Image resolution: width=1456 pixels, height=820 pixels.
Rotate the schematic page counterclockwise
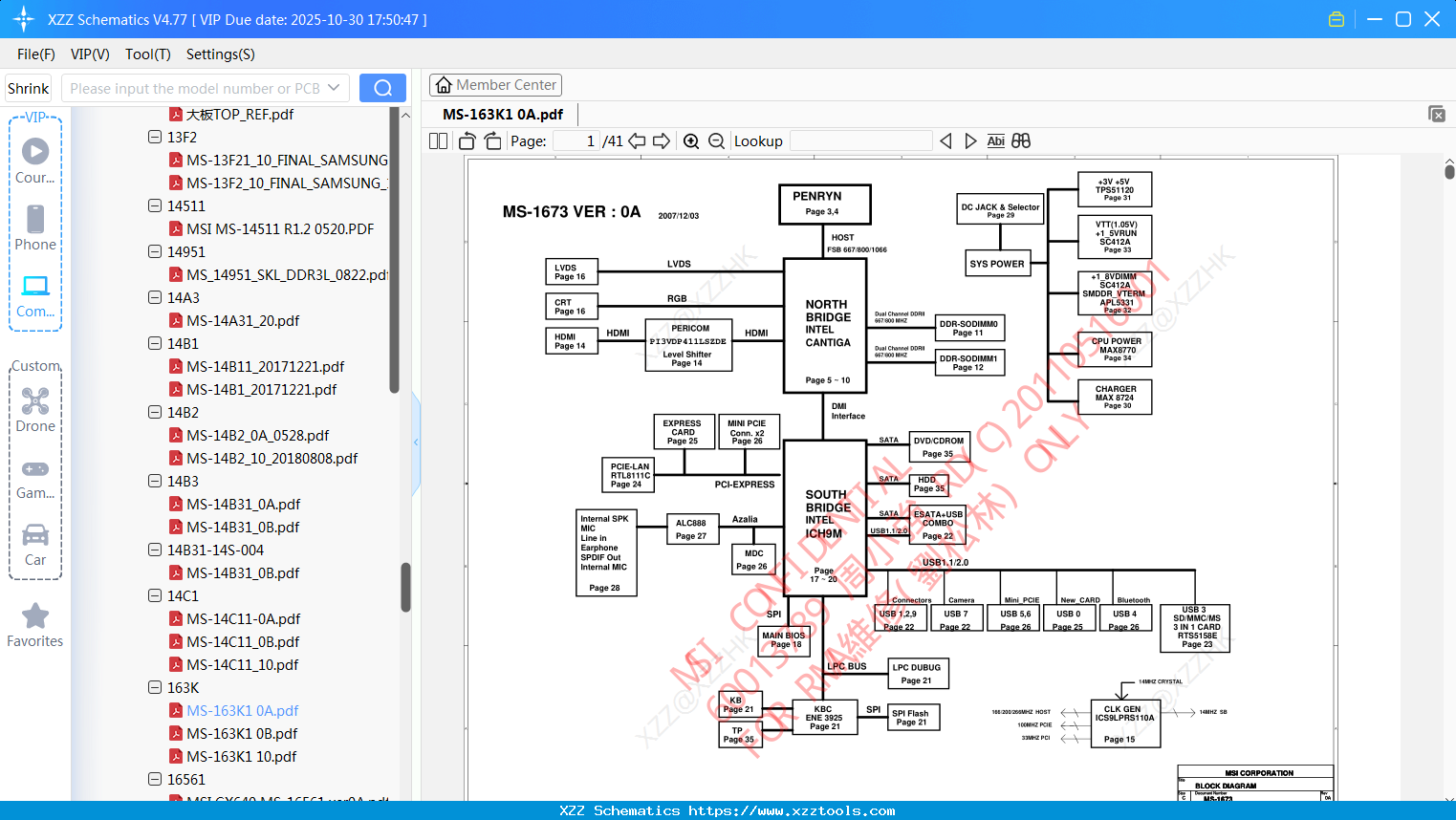pyautogui.click(x=467, y=141)
